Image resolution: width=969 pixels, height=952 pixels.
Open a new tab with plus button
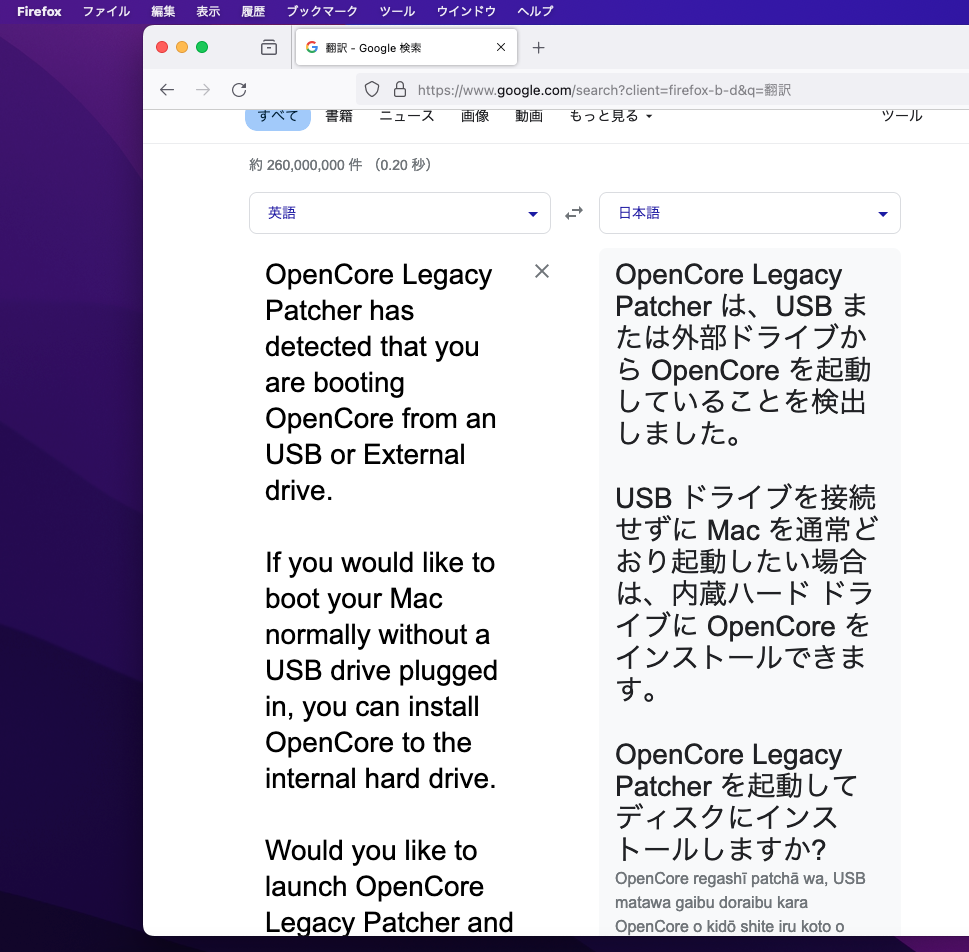(x=538, y=48)
